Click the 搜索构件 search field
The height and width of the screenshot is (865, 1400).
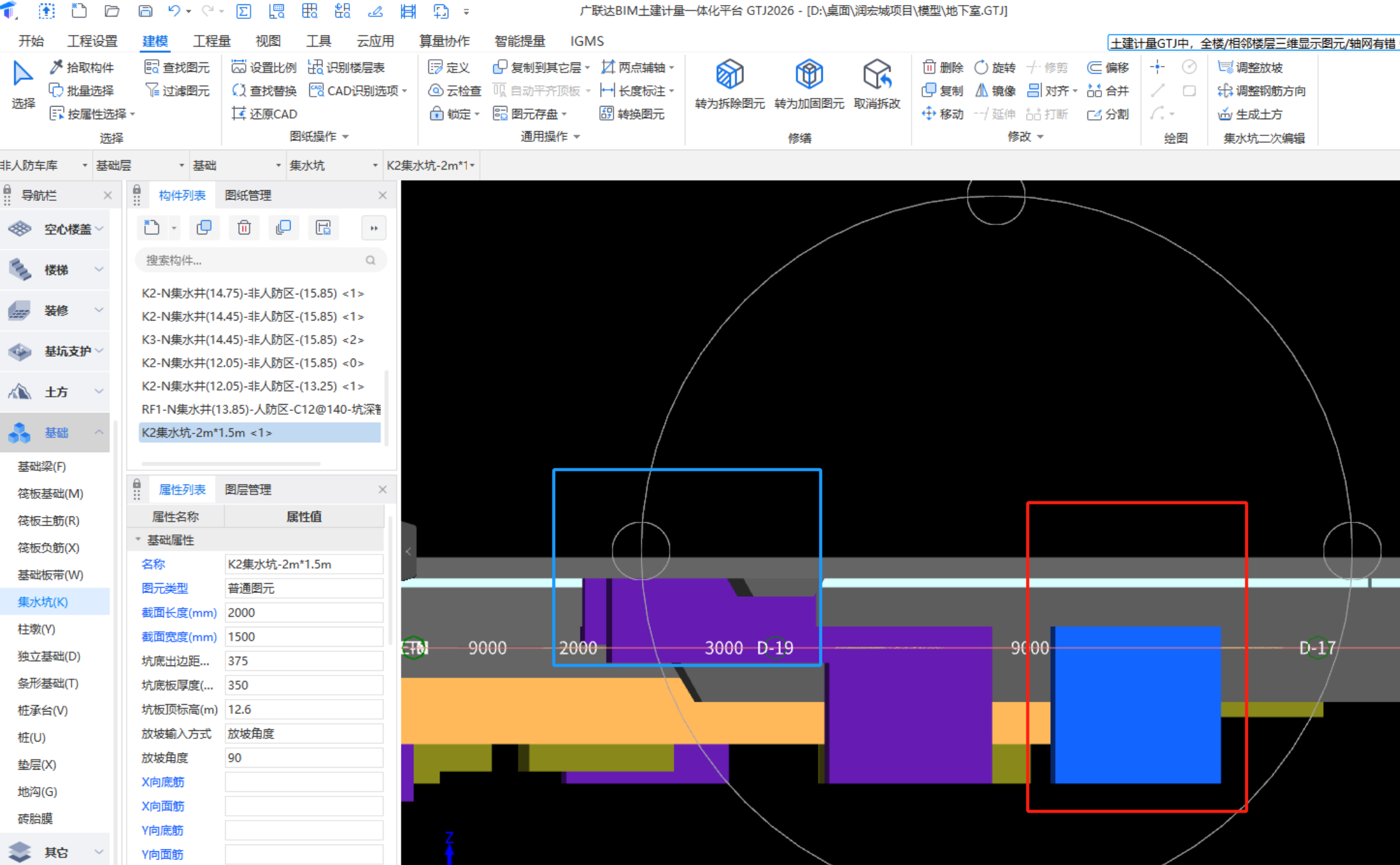point(261,260)
